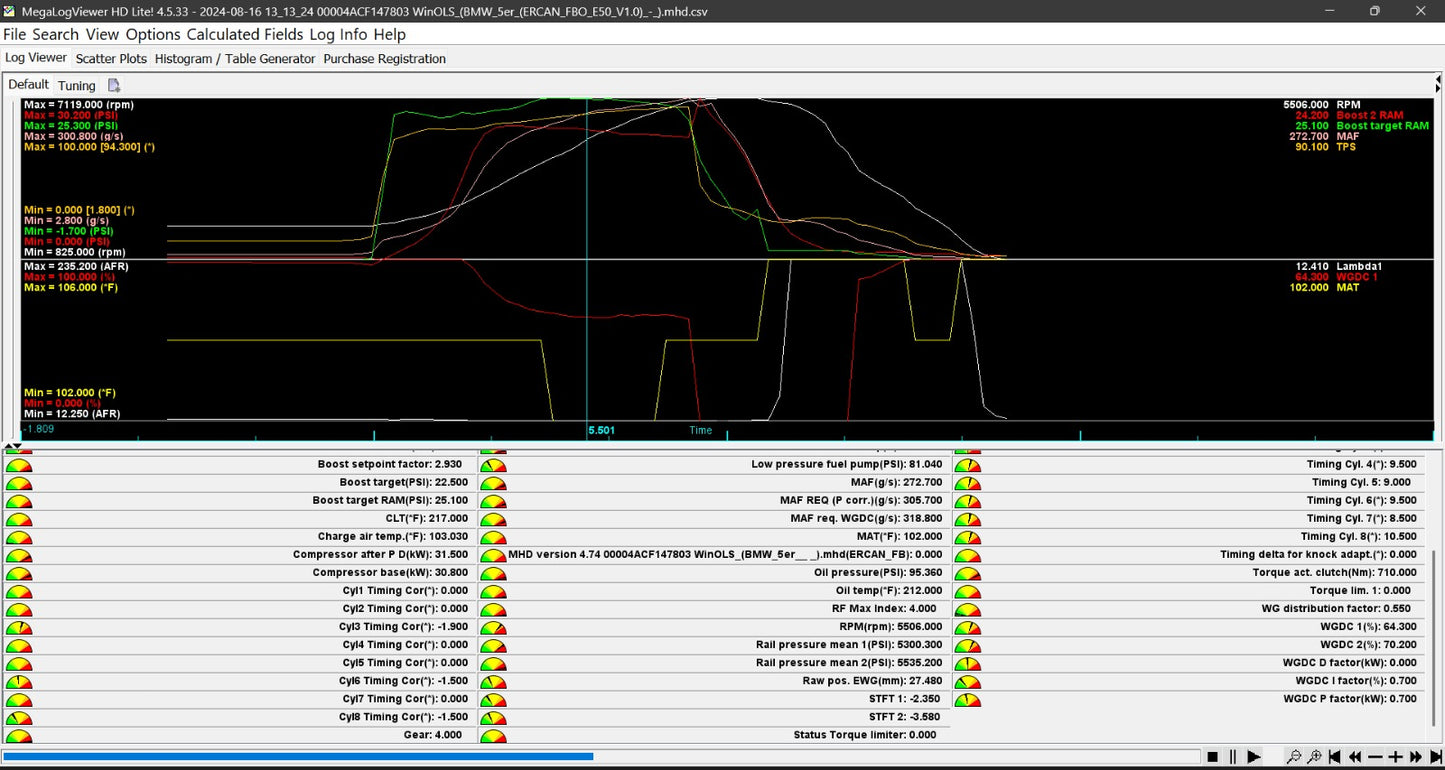Image resolution: width=1445 pixels, height=770 pixels.
Task: Add a new graph tab
Action: [114, 85]
